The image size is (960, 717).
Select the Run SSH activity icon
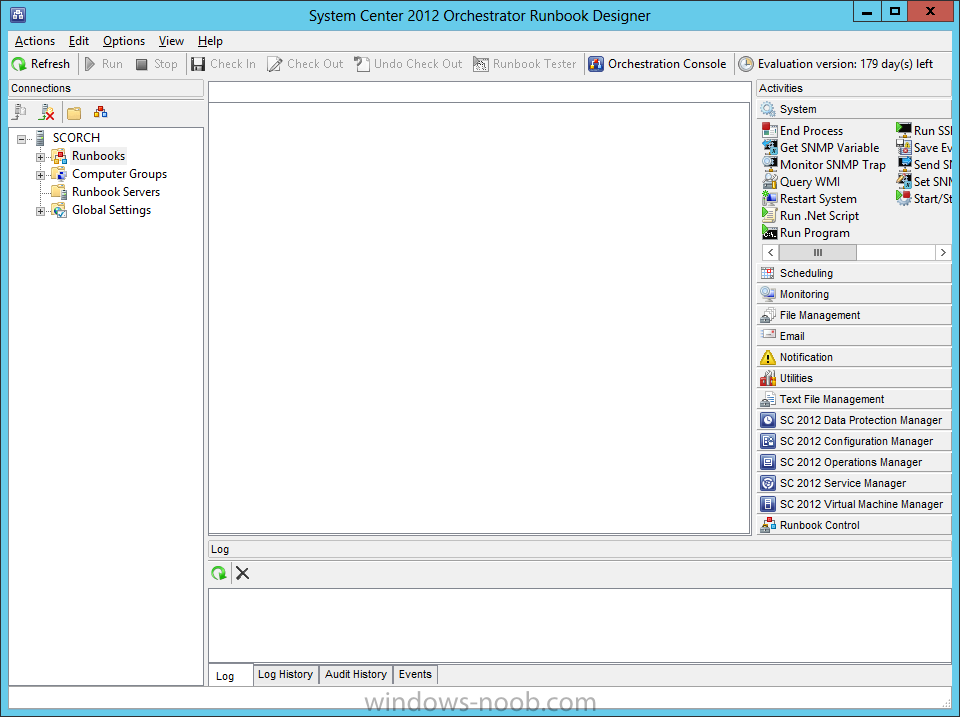coord(904,130)
